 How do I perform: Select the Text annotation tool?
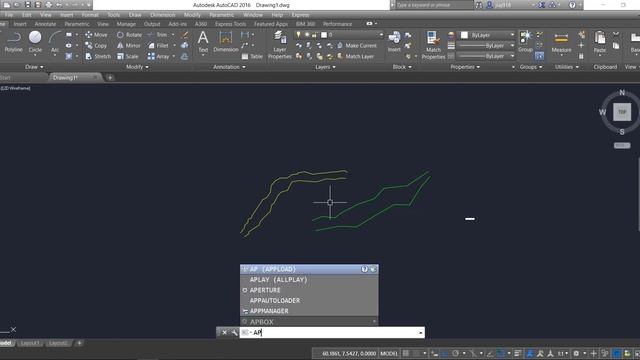pos(203,42)
